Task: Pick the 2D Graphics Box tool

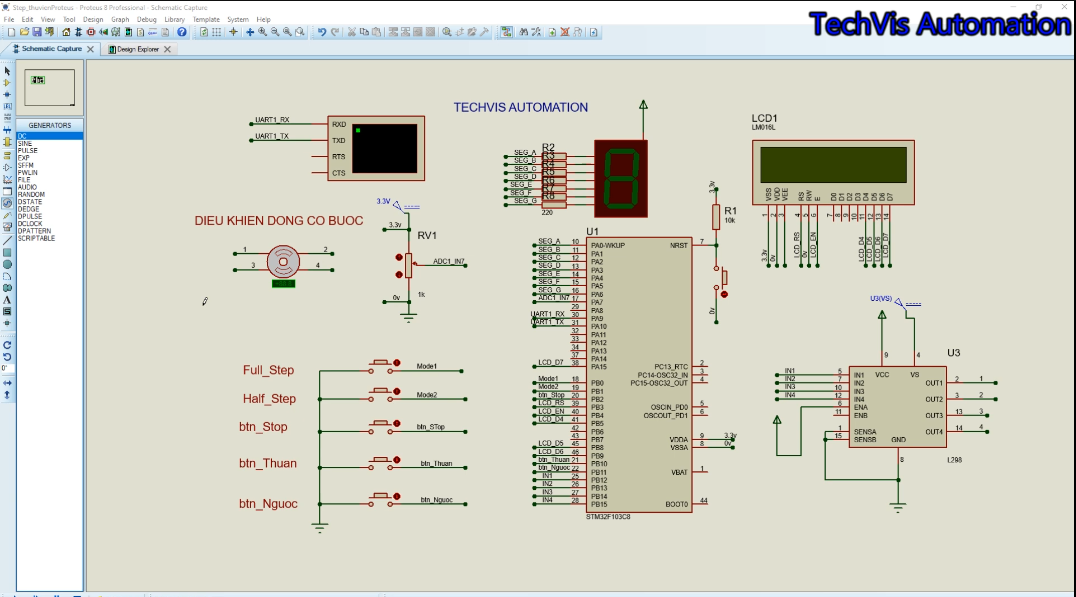Action: pos(7,253)
